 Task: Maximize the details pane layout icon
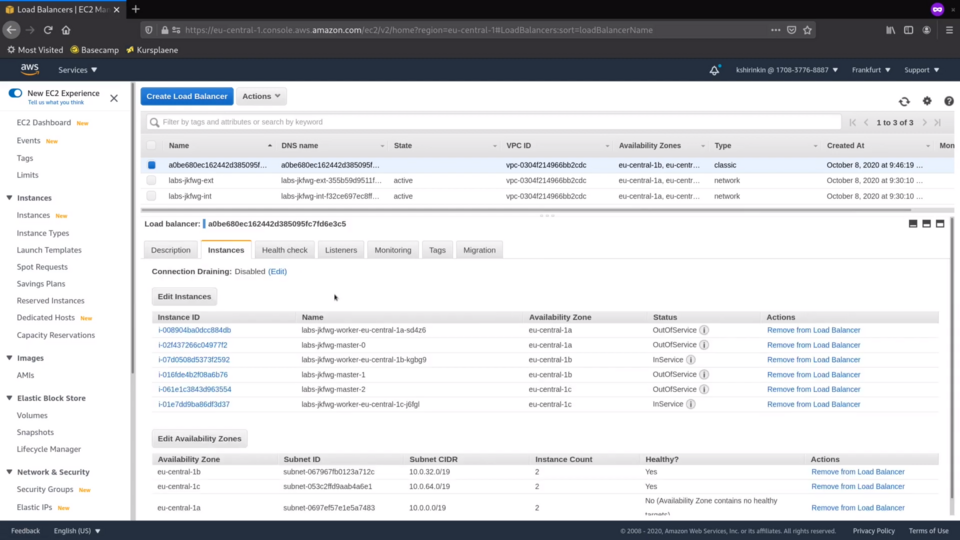(940, 224)
